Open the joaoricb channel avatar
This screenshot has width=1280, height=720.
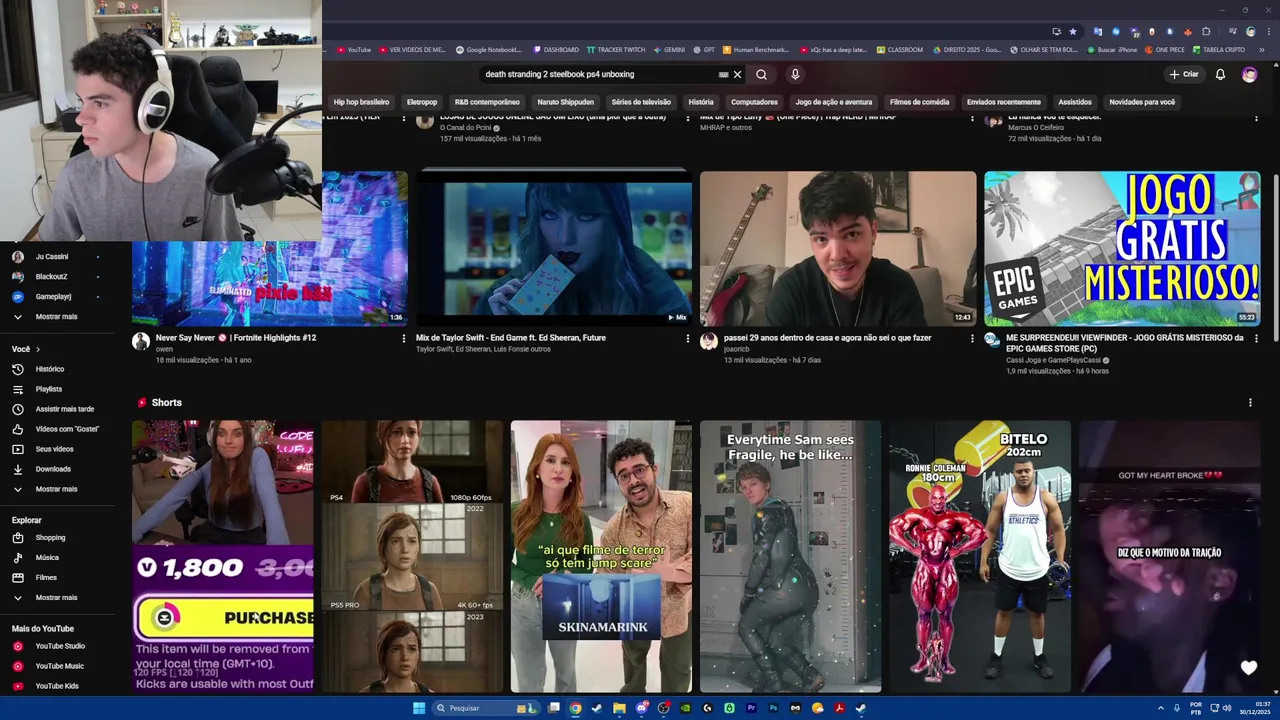coord(709,341)
